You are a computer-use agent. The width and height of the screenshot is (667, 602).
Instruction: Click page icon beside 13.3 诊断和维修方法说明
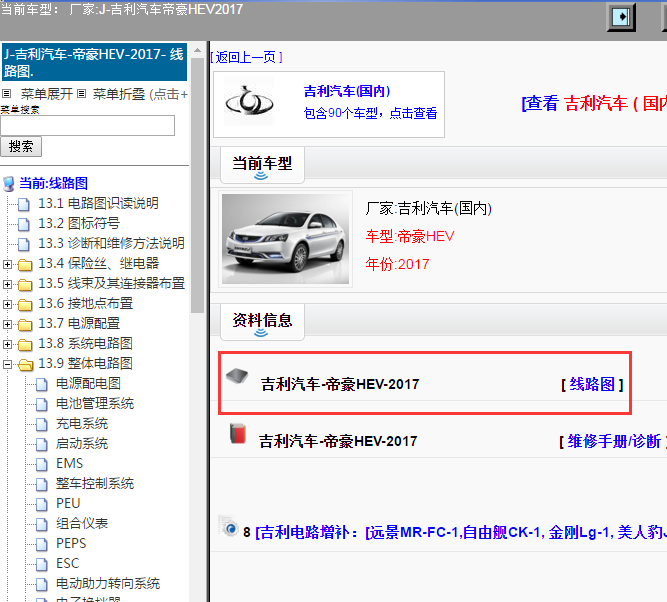pyautogui.click(x=24, y=244)
